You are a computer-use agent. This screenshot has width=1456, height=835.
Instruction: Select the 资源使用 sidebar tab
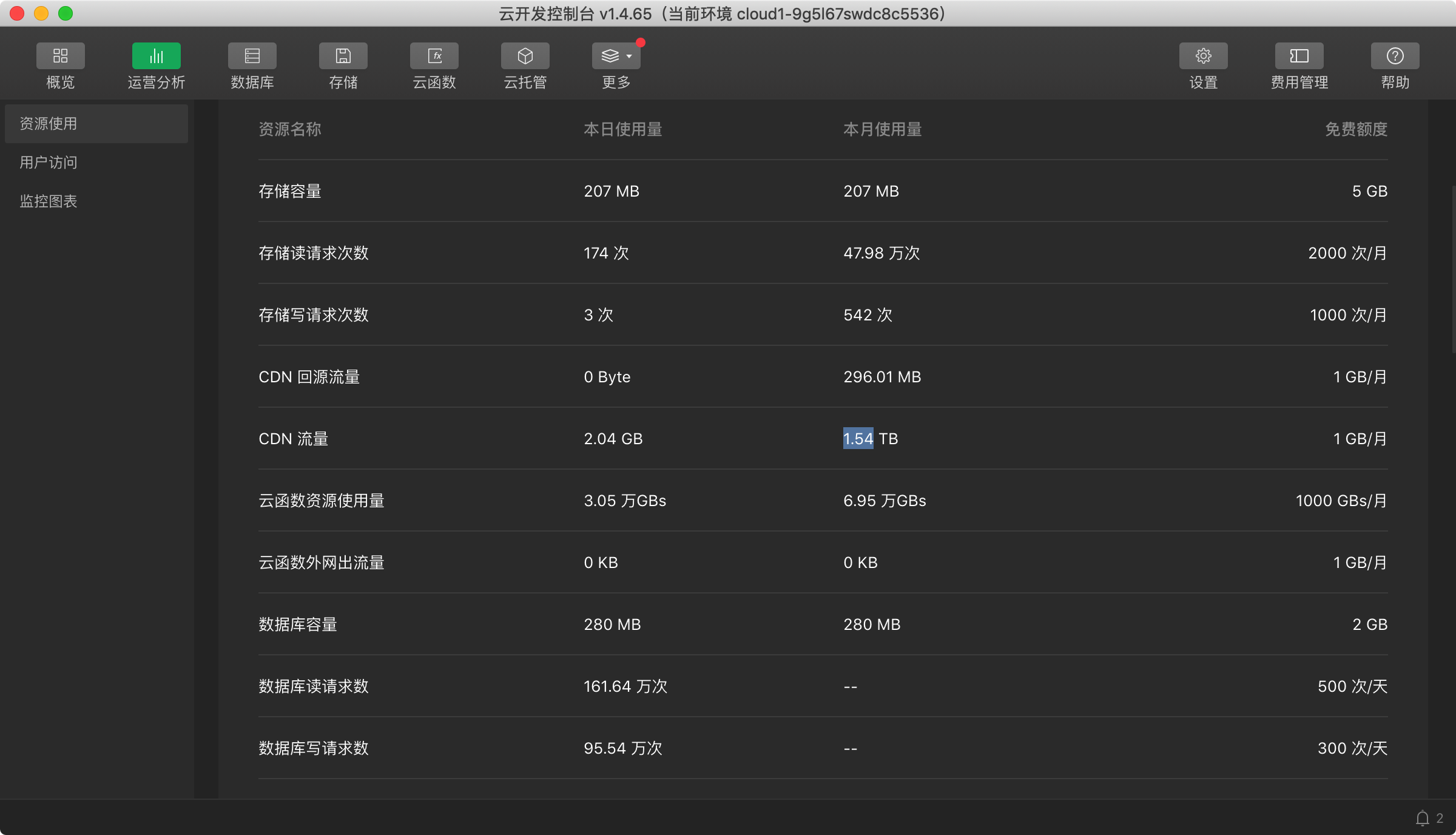[49, 124]
